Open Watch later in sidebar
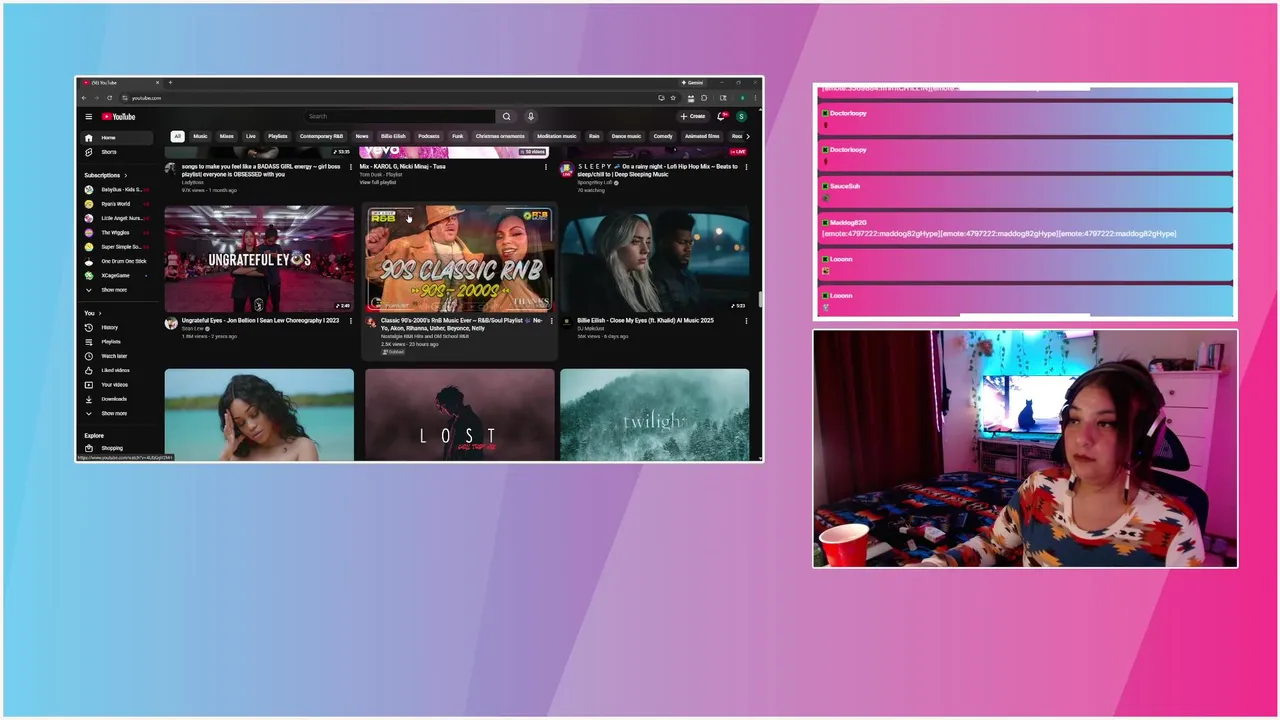Screen dimensions: 1280x720 click(x=118, y=356)
